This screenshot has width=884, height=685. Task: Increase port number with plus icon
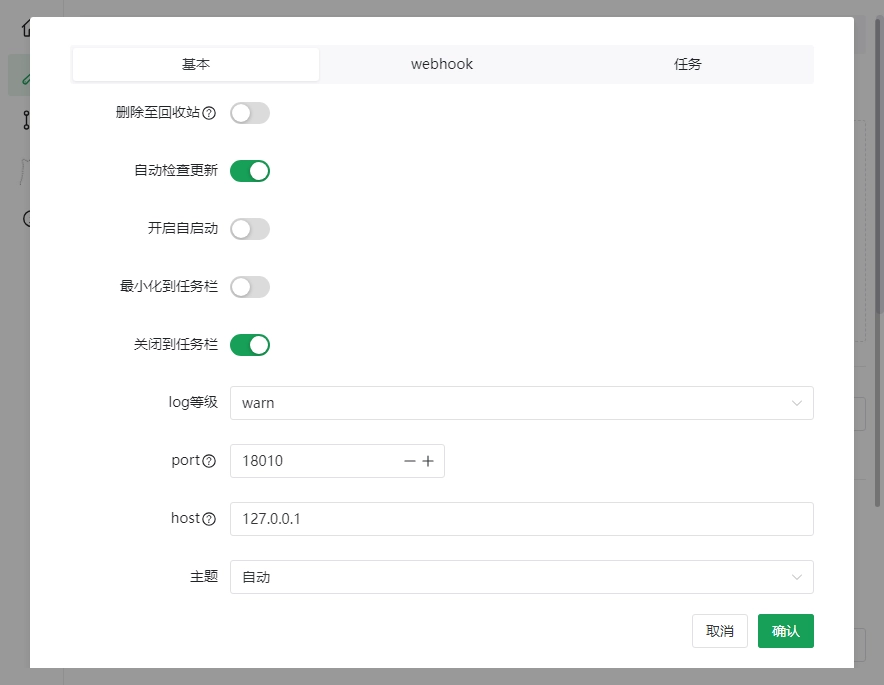pyautogui.click(x=428, y=461)
